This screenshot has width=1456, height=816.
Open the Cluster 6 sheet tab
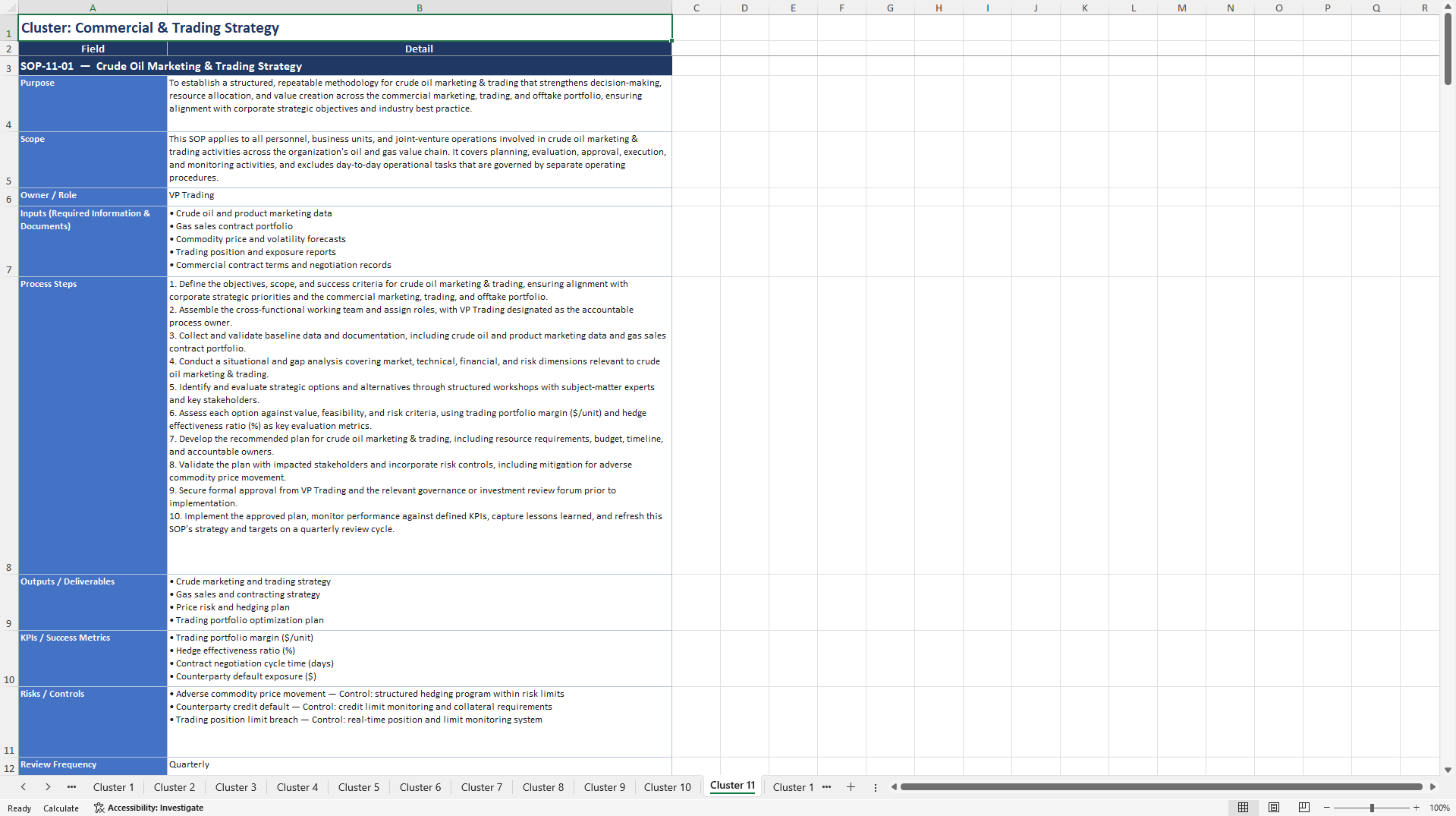point(420,787)
